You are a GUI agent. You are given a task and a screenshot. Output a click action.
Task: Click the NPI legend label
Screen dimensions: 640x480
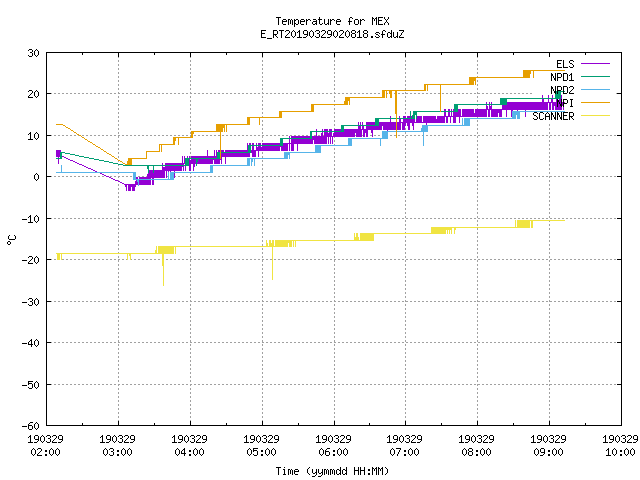tap(565, 103)
